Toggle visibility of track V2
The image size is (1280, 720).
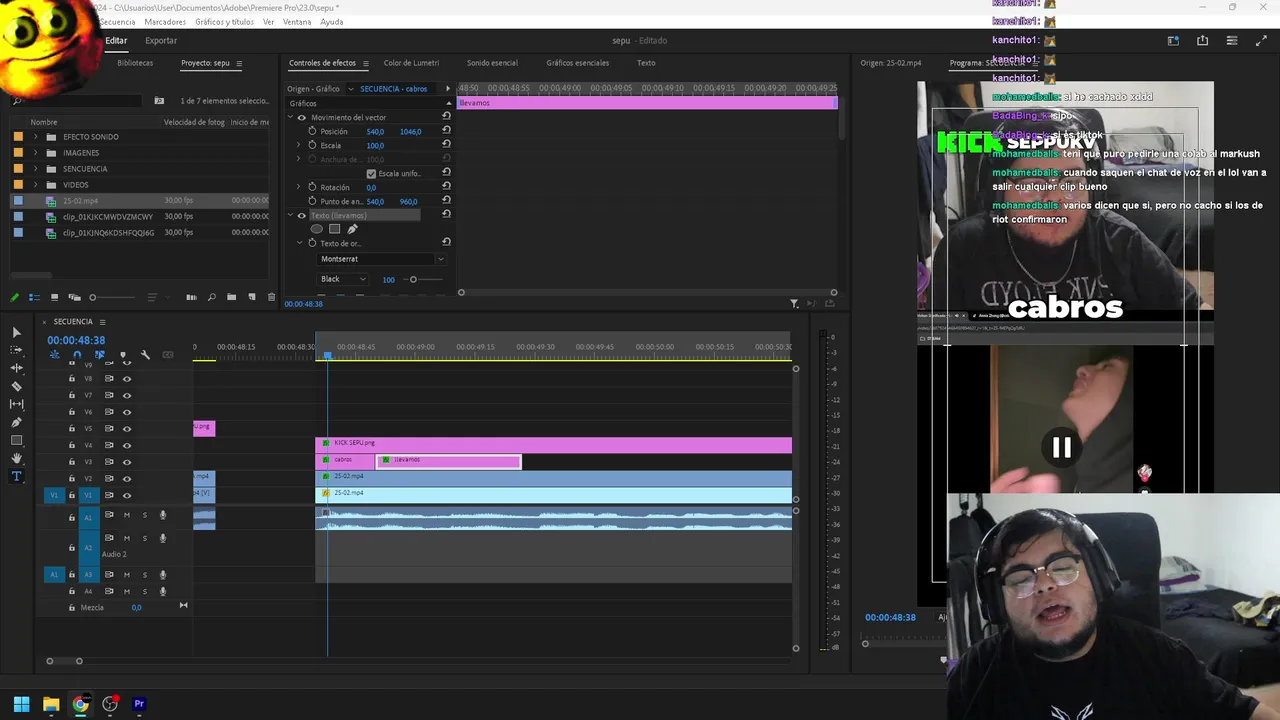pyautogui.click(x=126, y=478)
